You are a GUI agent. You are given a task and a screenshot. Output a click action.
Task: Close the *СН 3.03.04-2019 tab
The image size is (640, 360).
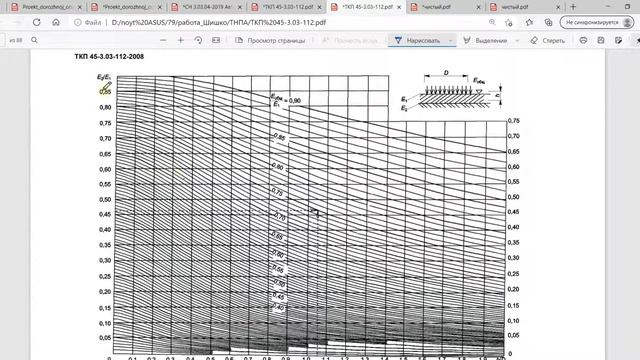tap(240, 7)
